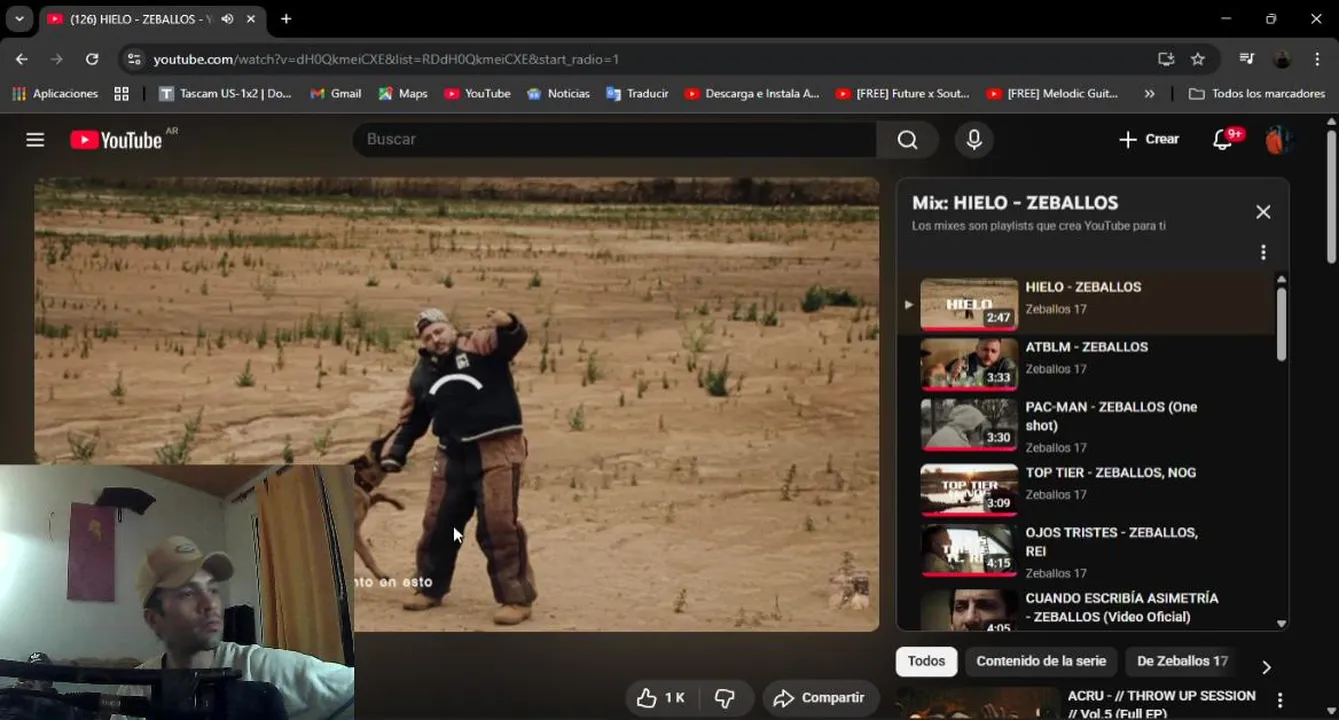Click the YouTube URL address bar
The height and width of the screenshot is (720, 1339).
click(x=386, y=59)
